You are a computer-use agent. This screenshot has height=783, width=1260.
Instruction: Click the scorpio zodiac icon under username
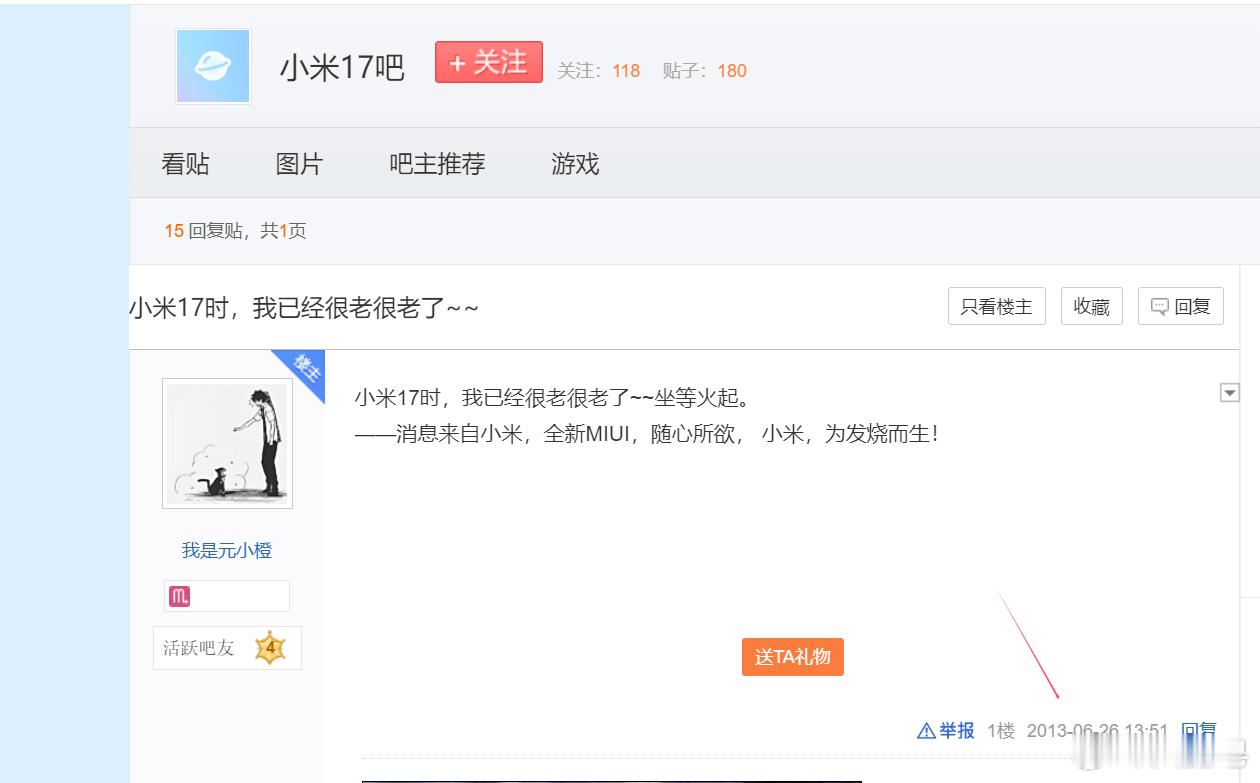(x=179, y=597)
